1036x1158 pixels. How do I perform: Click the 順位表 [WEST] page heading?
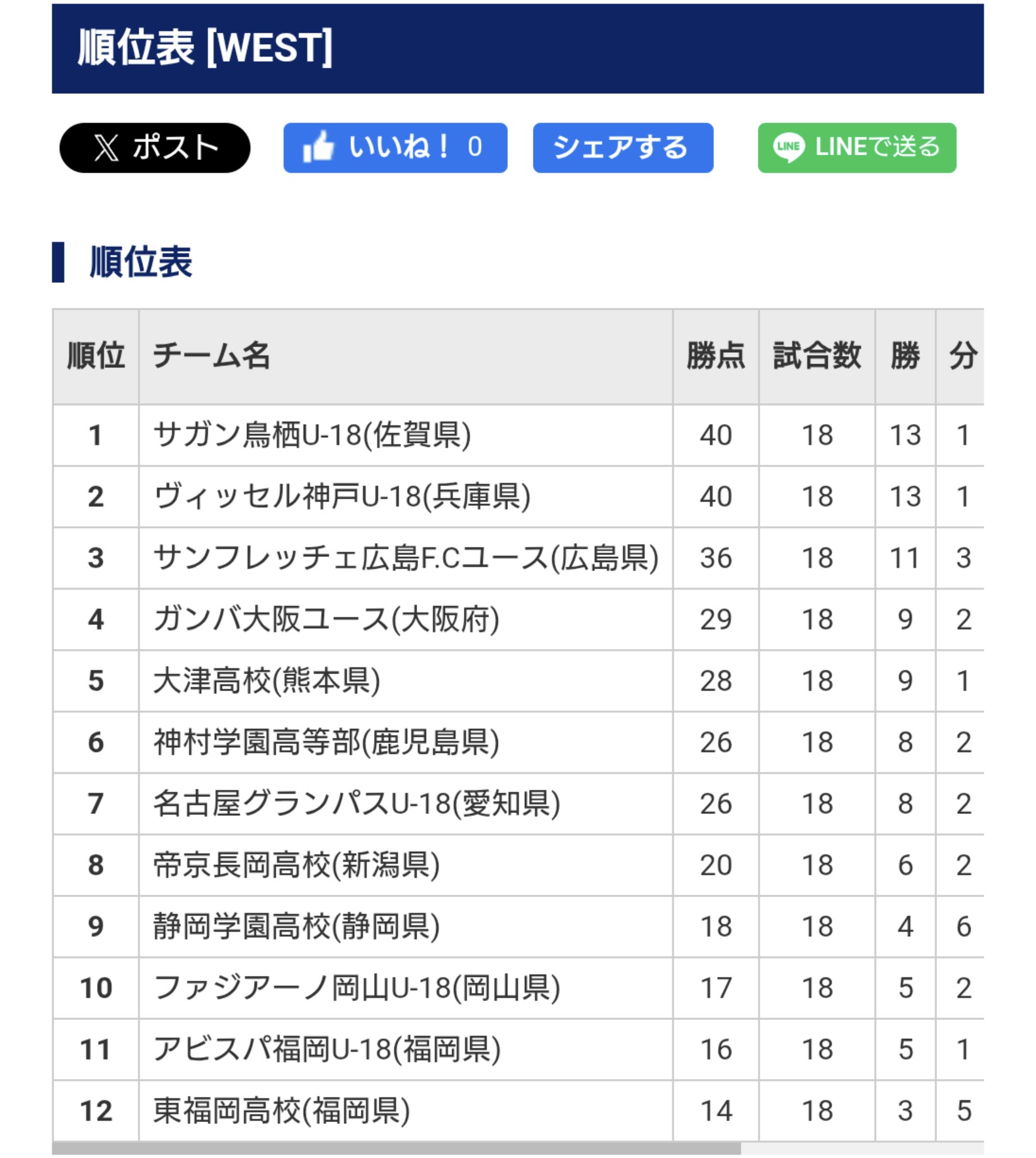pos(205,48)
